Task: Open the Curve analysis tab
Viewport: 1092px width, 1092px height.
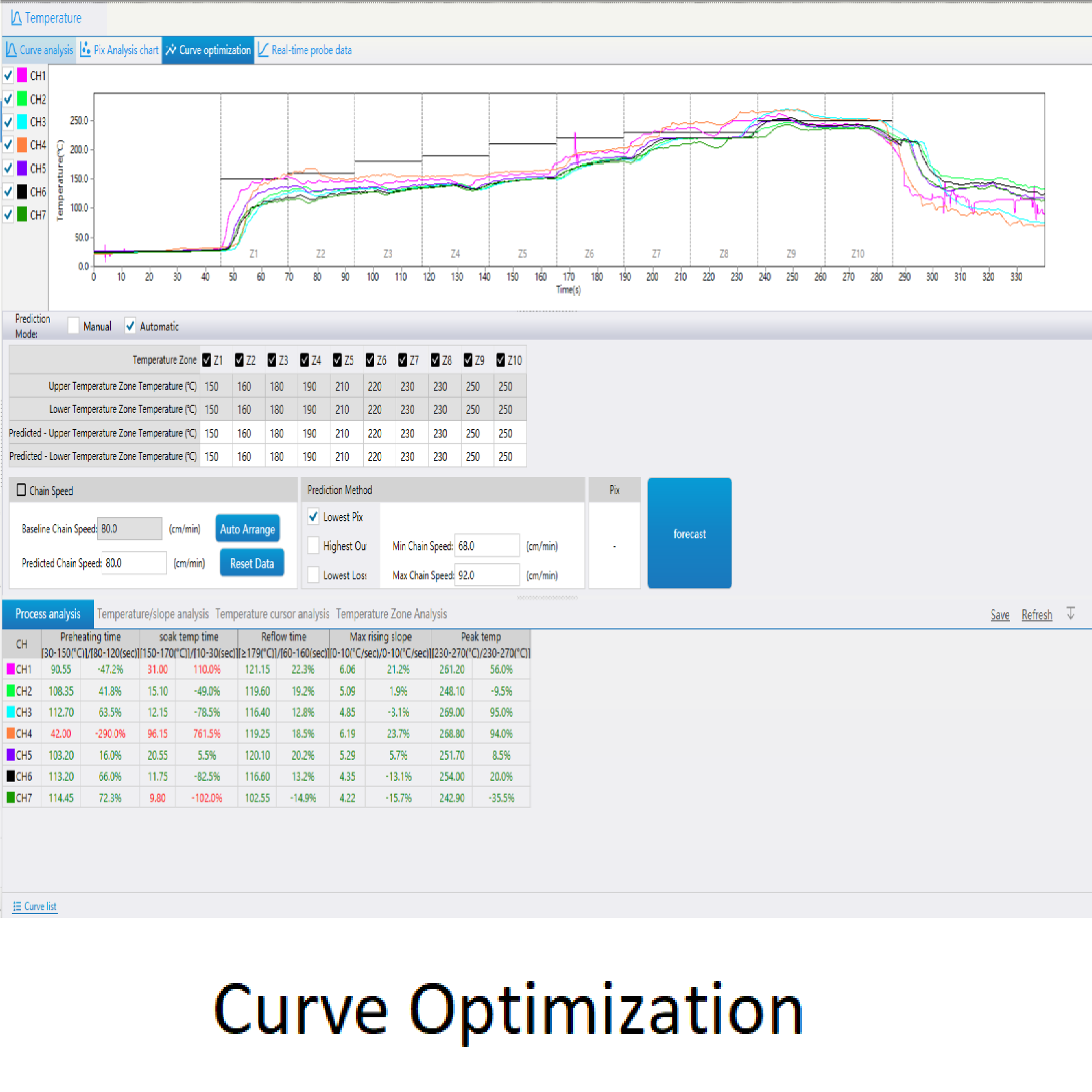Action: (40, 50)
